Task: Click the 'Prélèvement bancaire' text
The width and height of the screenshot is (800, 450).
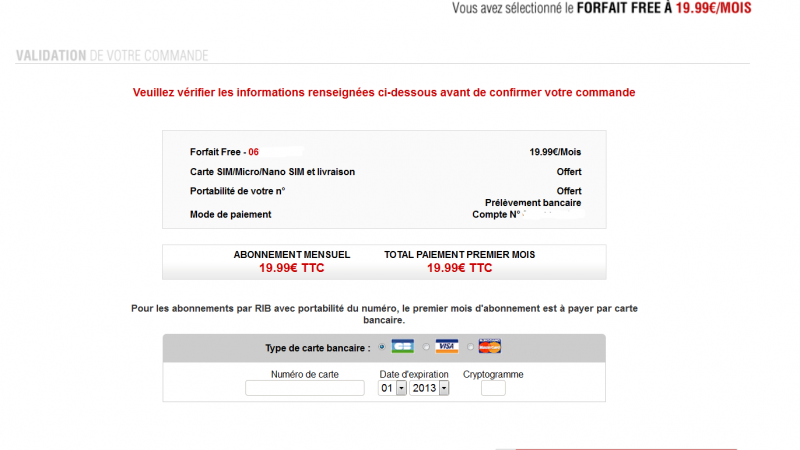Action: coord(533,203)
